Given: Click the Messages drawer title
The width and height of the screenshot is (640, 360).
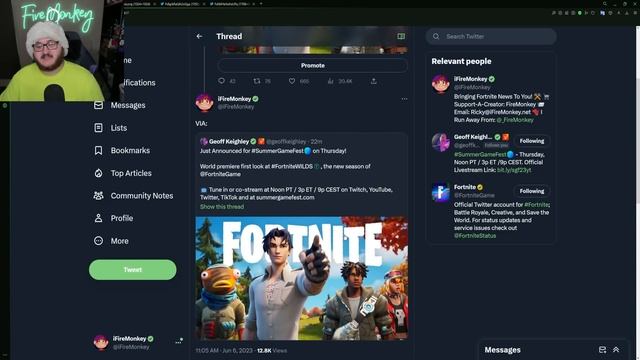Looking at the screenshot, I should pyautogui.click(x=502, y=350).
